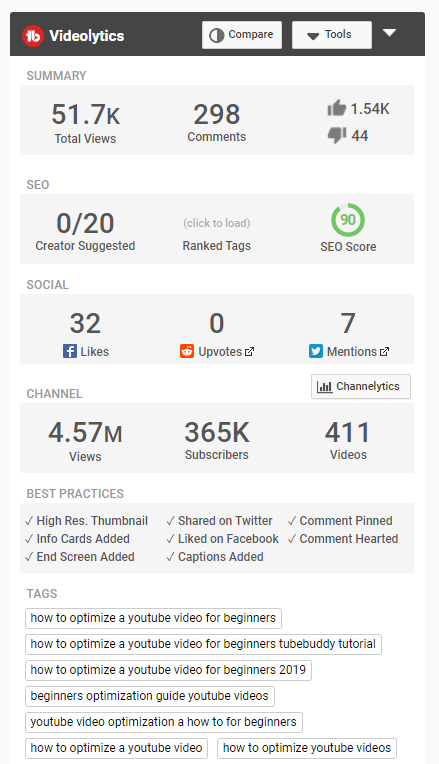Screen dimensions: 439x764
Task: Click the TubeBuddy logo icon
Action: point(33,36)
